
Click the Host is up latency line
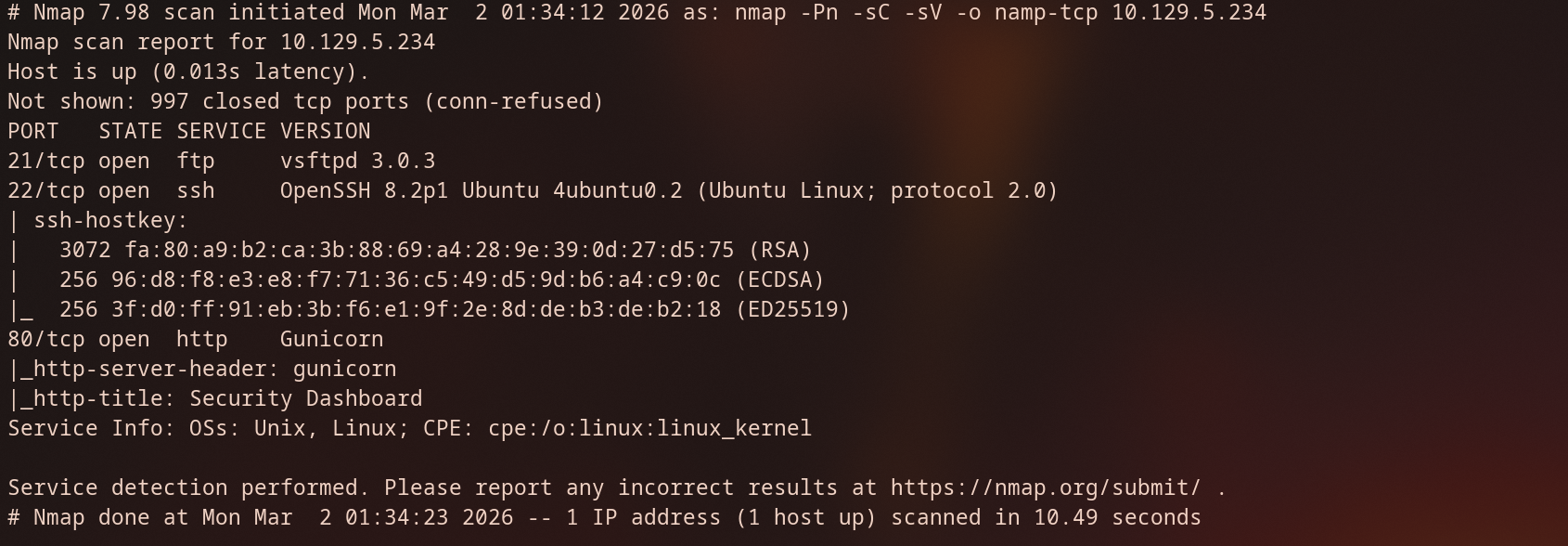(188, 71)
